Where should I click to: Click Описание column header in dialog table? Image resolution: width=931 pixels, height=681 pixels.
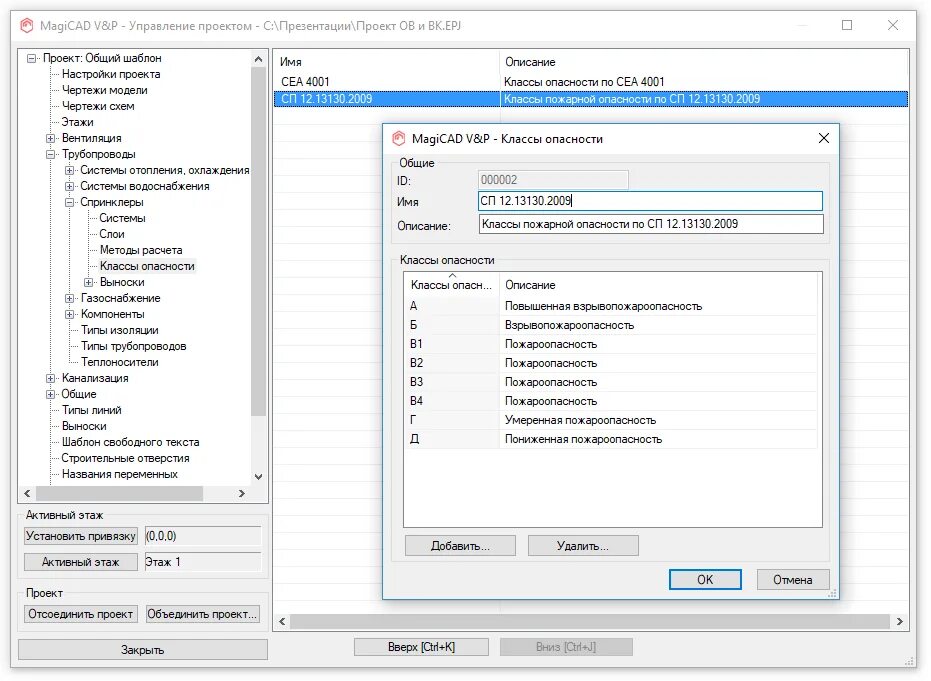click(x=658, y=286)
